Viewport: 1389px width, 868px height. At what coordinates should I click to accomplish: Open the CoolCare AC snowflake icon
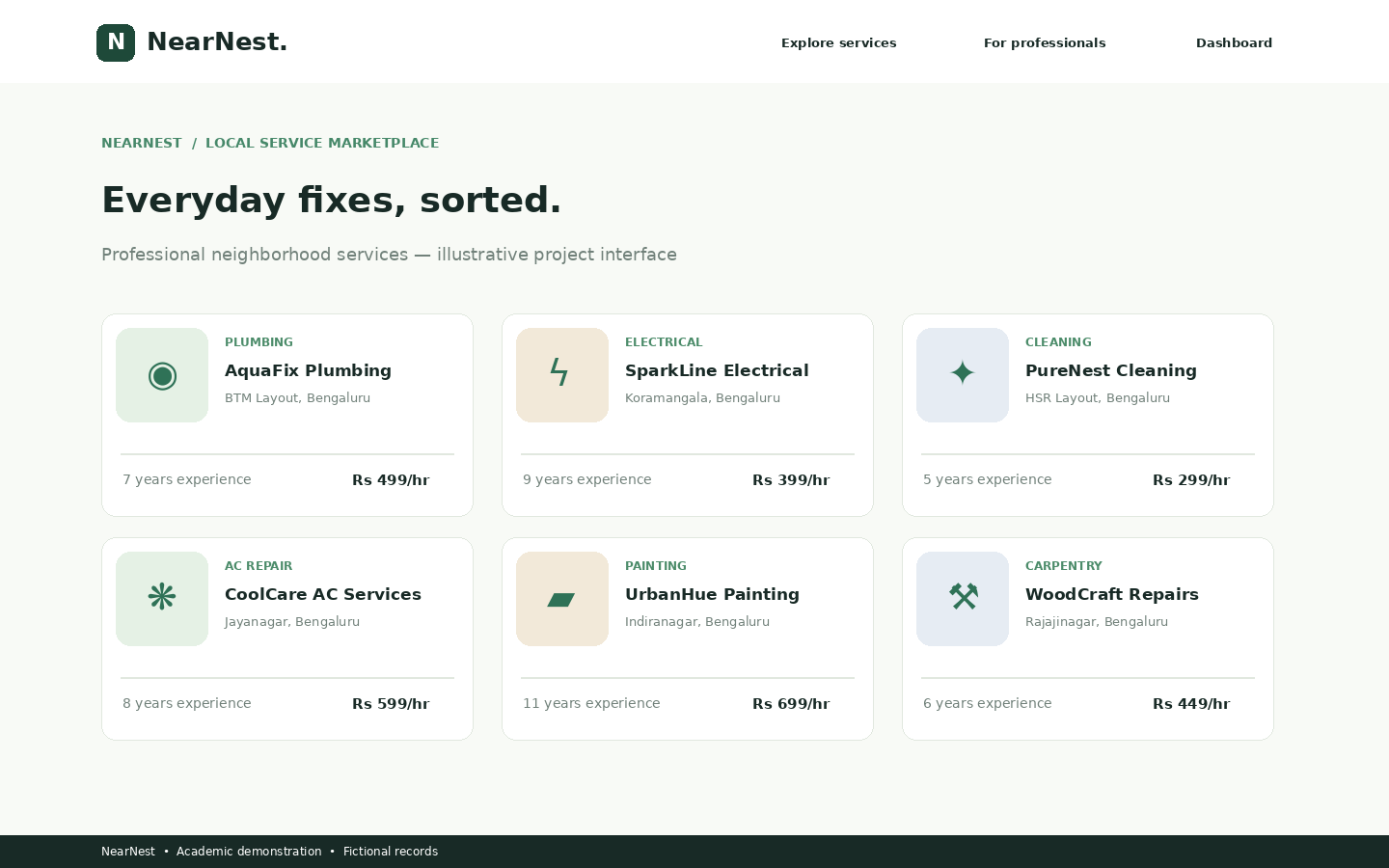162,599
